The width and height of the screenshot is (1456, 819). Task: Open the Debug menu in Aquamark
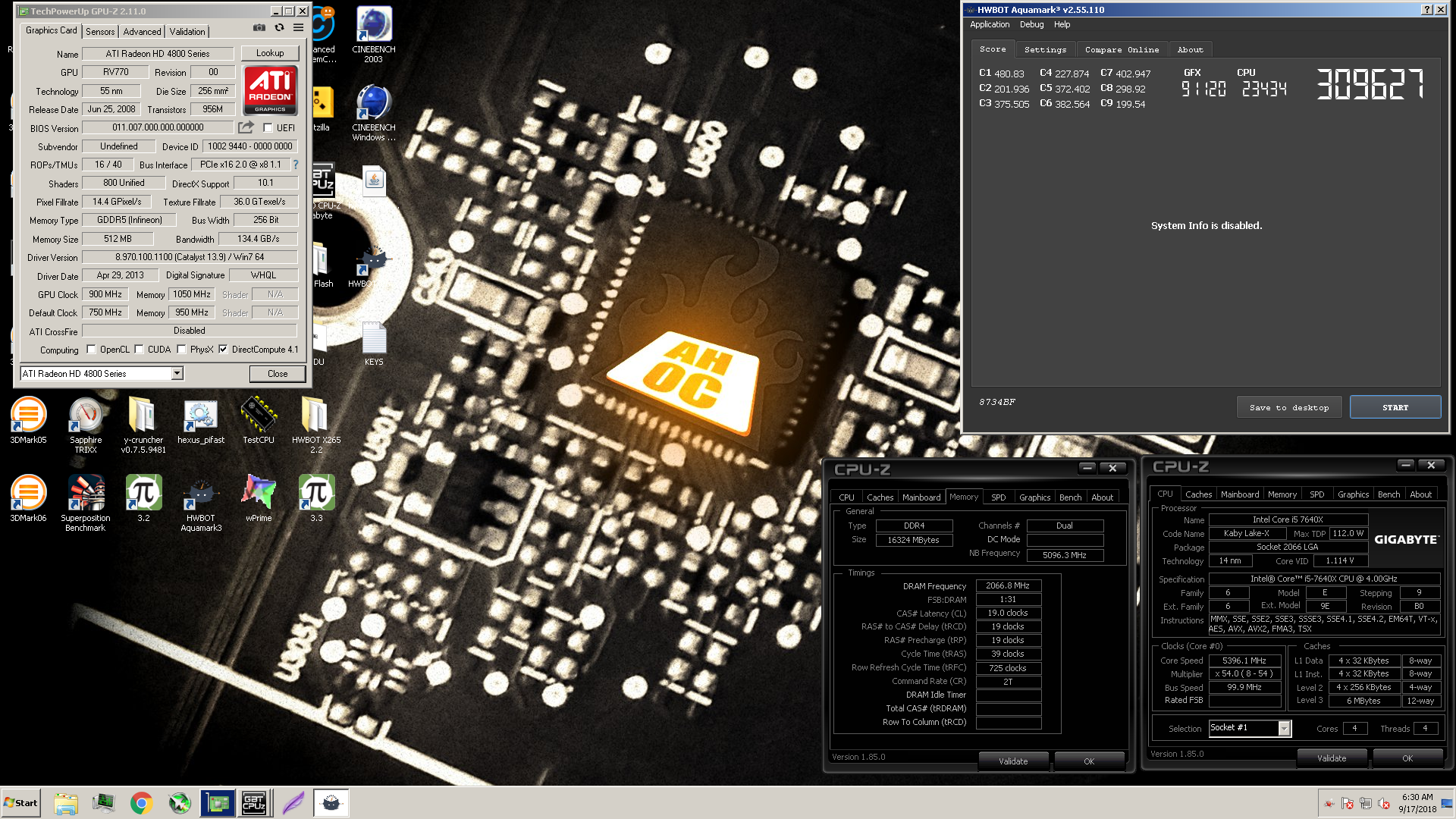click(x=1031, y=25)
